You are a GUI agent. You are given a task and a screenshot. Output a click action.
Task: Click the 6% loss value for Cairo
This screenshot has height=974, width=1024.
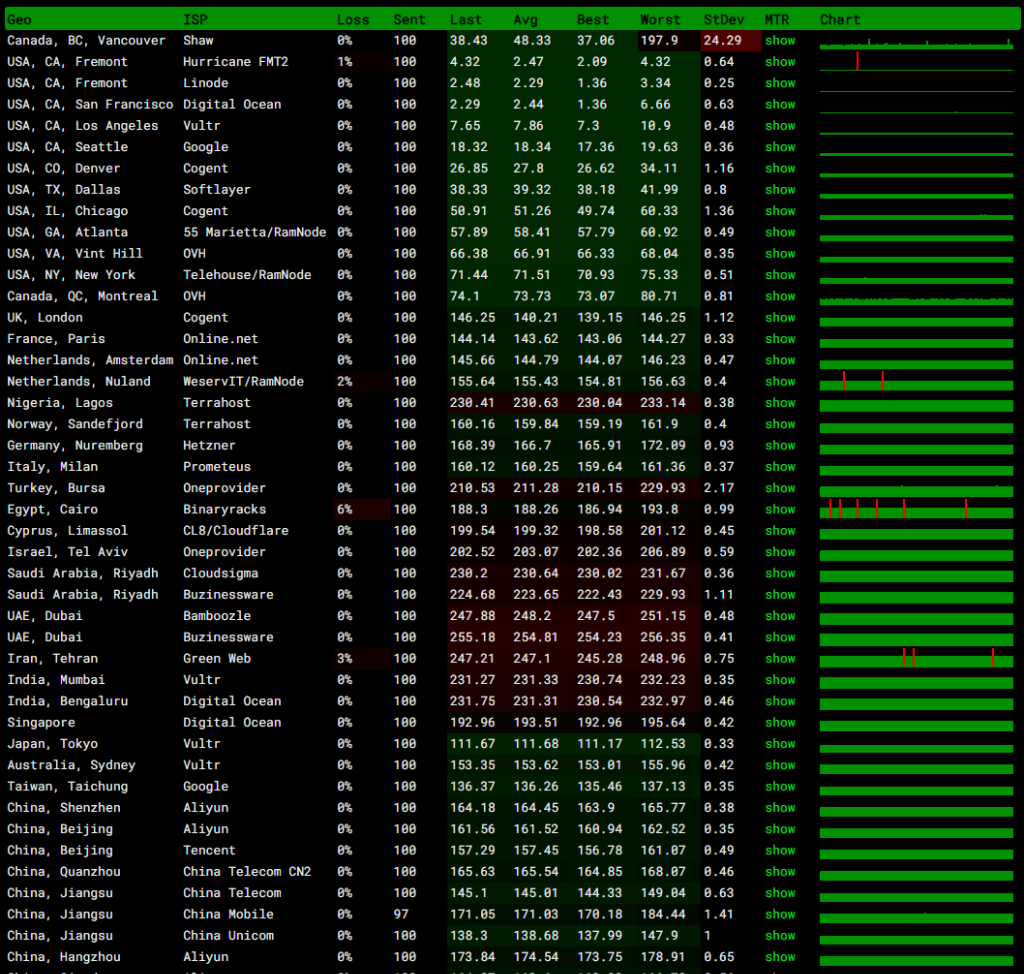point(345,510)
